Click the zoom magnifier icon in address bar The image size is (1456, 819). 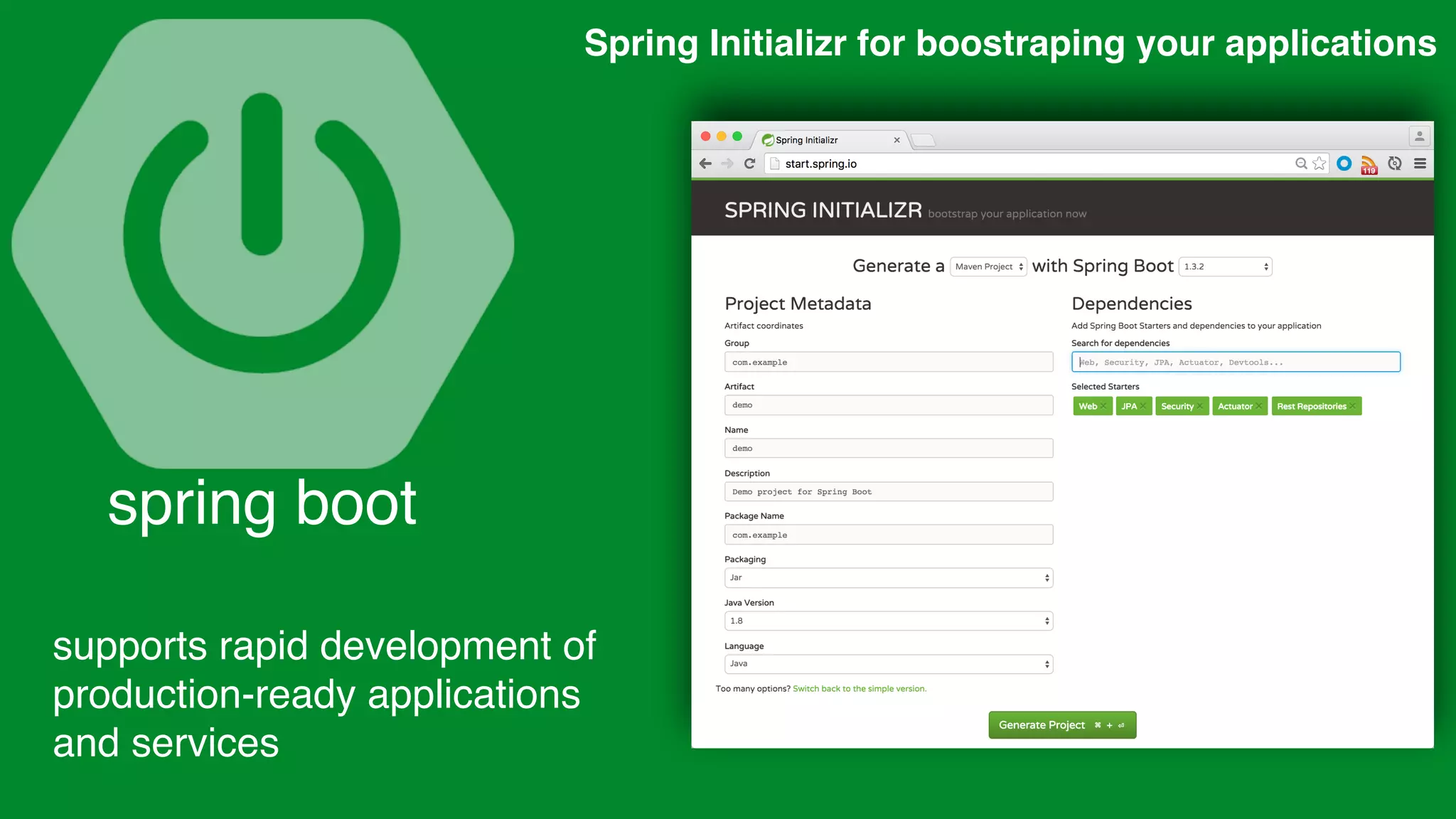1301,164
